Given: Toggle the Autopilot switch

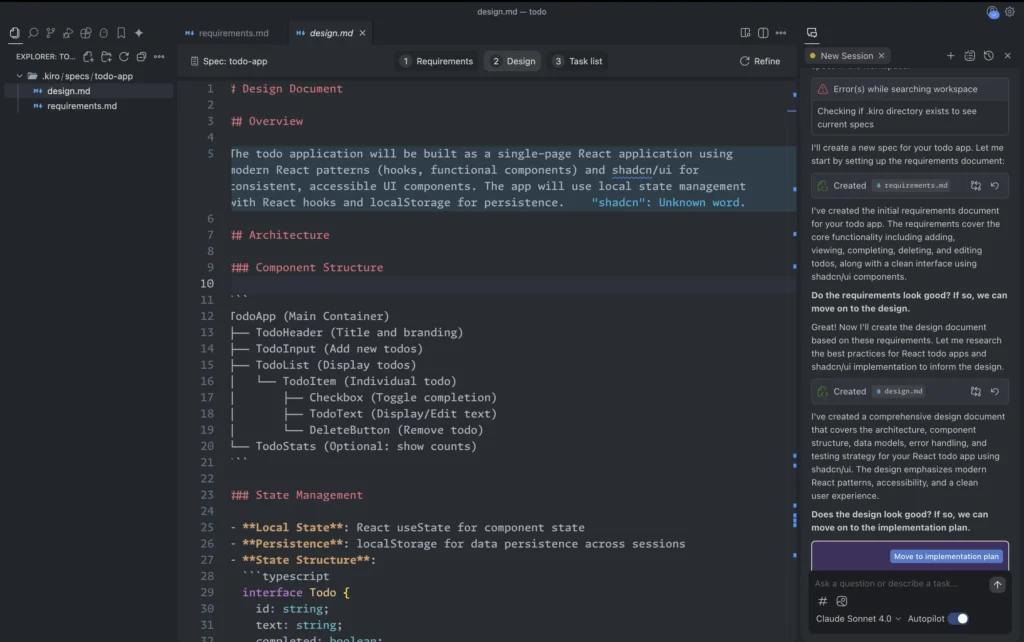Looking at the screenshot, I should pyautogui.click(x=958, y=618).
